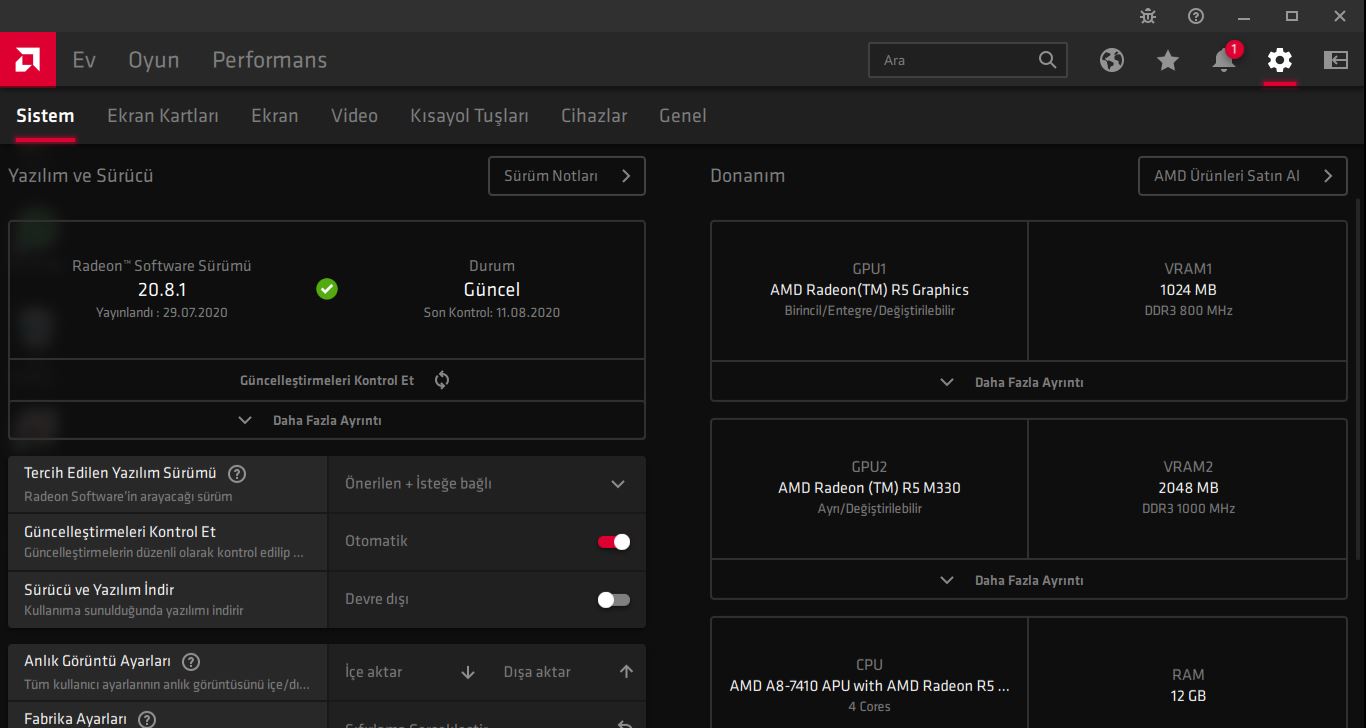
Task: Click the Güncel status text
Action: (492, 290)
